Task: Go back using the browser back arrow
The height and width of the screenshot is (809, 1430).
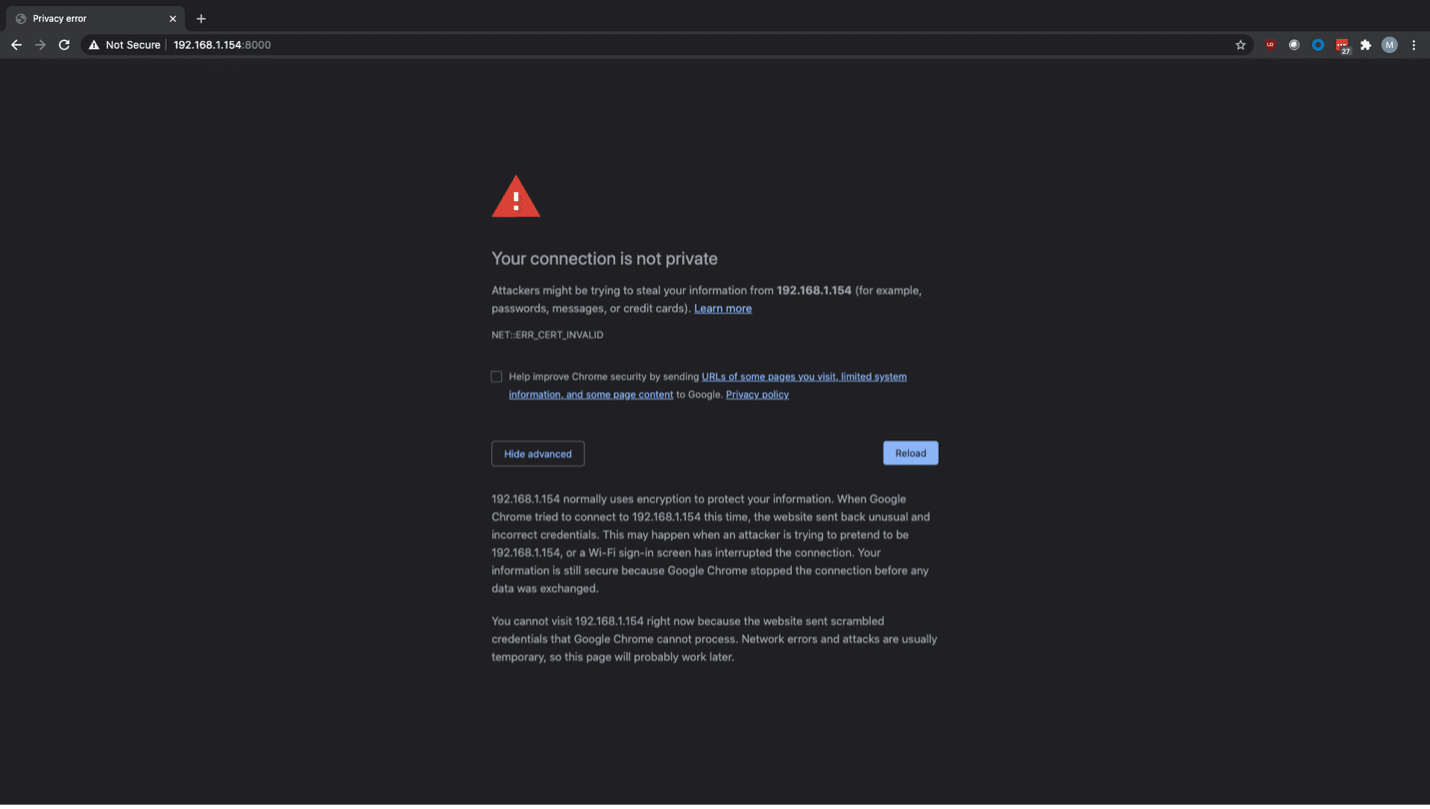Action: 16,45
